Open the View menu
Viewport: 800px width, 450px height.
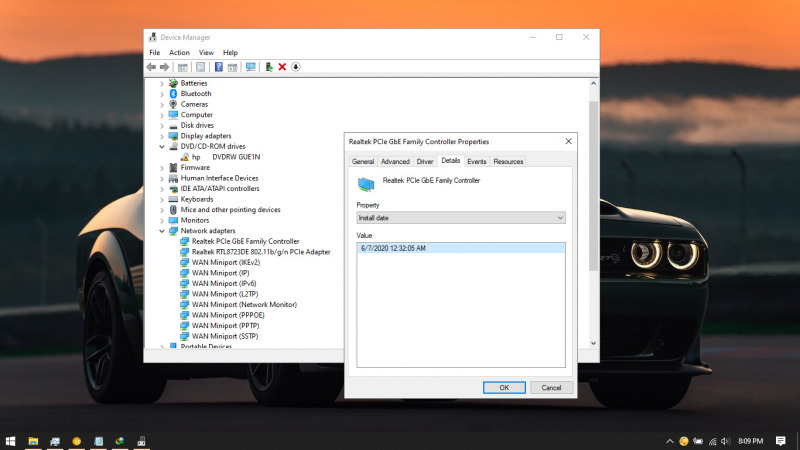coord(206,53)
